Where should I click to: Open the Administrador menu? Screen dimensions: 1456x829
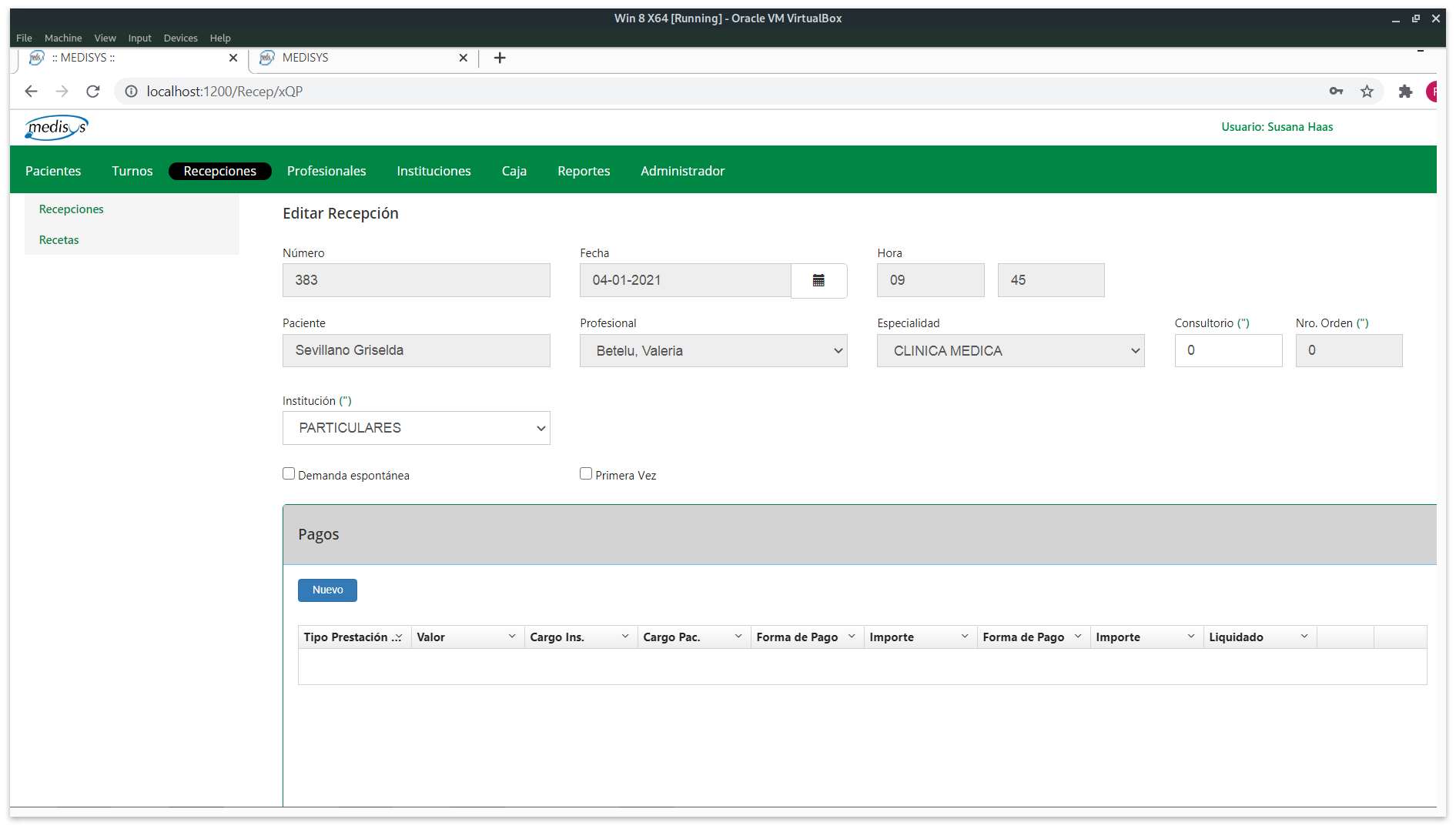[x=683, y=171]
